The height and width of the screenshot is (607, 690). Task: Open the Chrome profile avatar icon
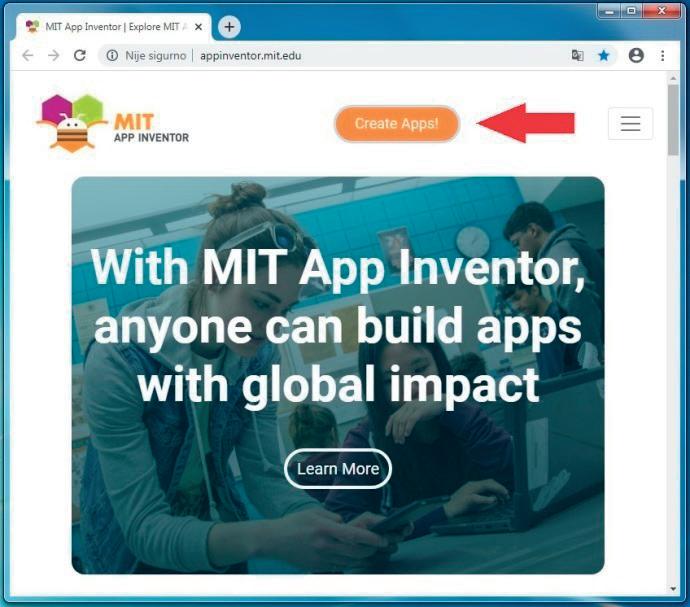(x=636, y=55)
